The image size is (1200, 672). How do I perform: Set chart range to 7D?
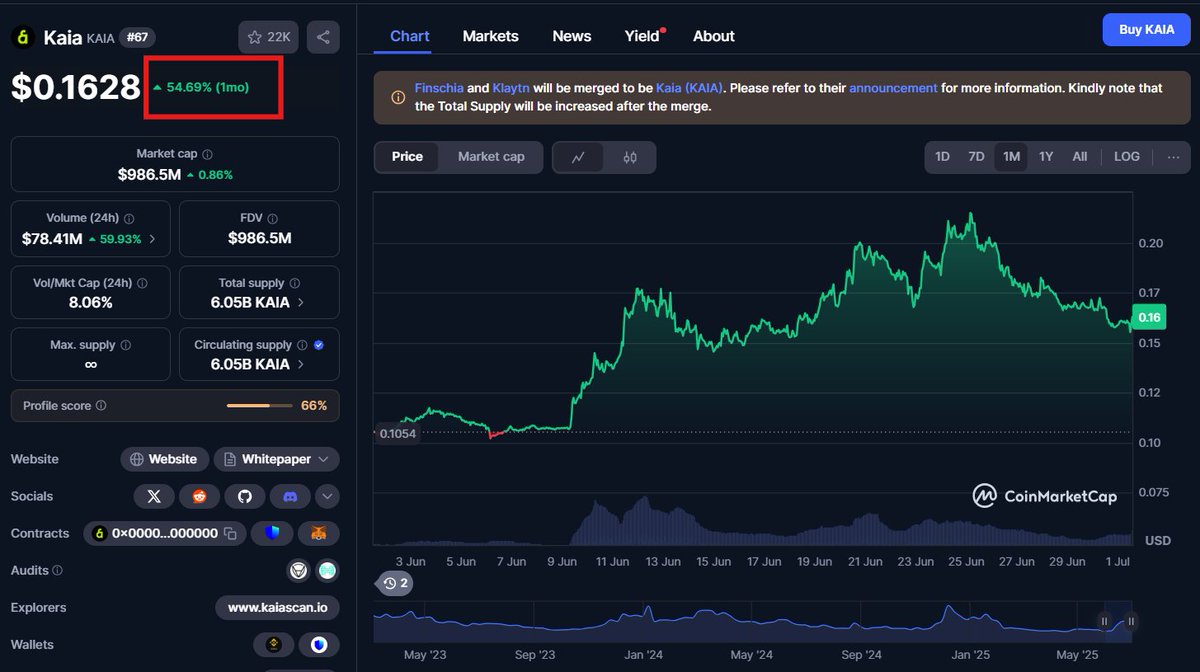[x=976, y=157]
